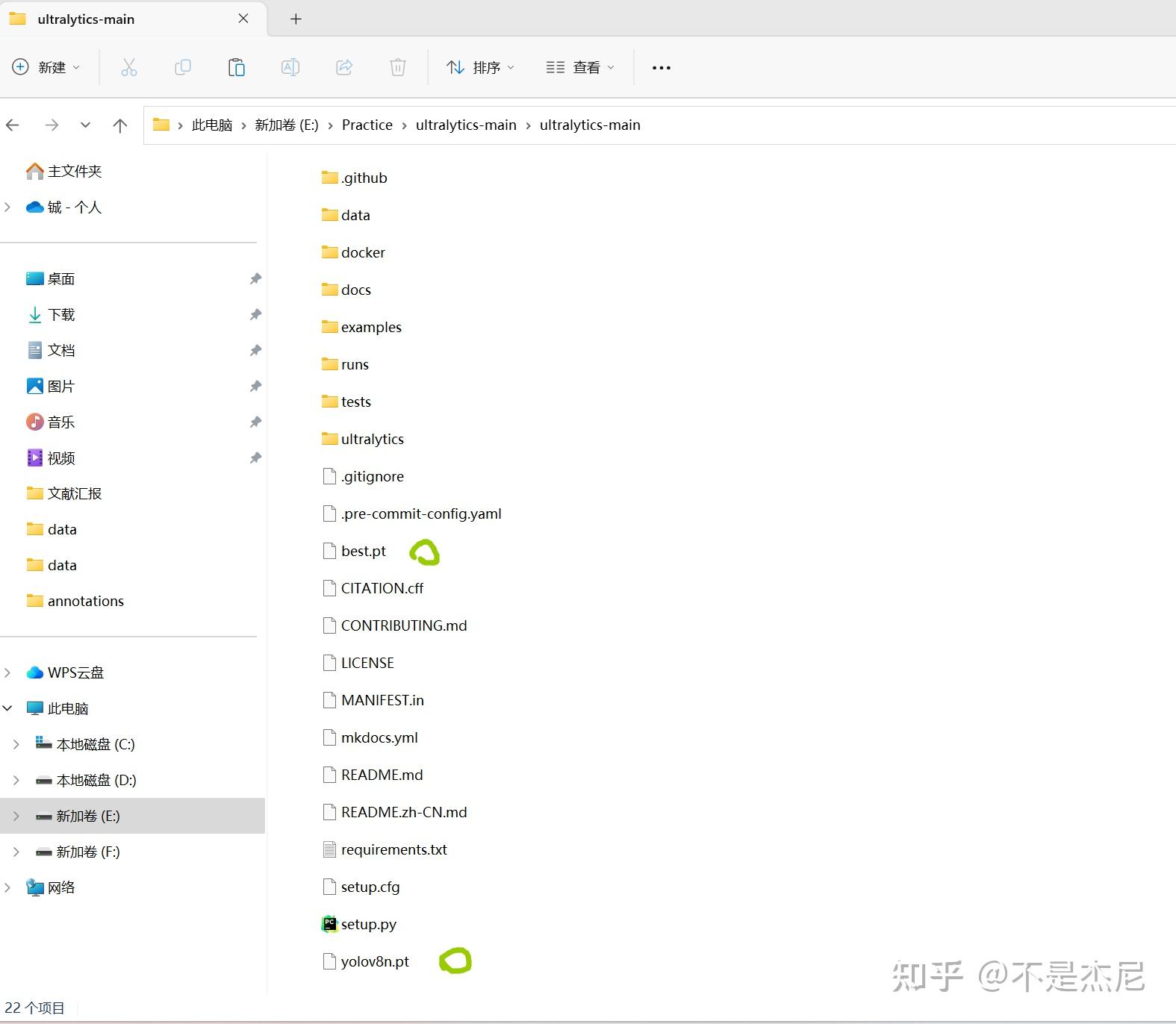The width and height of the screenshot is (1176, 1024).
Task: Click the Paste clipboard icon
Action: click(x=237, y=67)
